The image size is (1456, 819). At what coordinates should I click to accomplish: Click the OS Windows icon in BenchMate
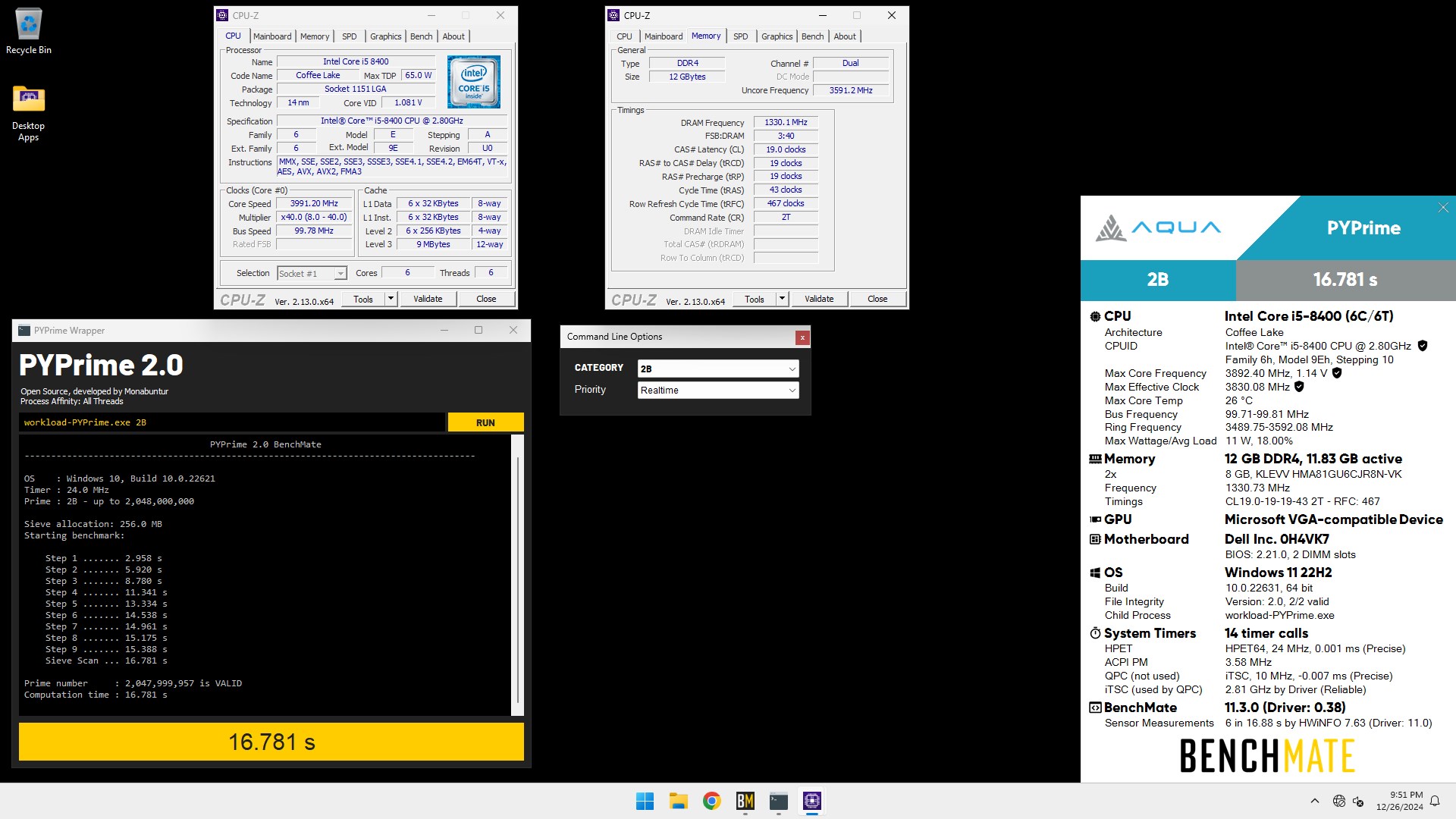1095,573
